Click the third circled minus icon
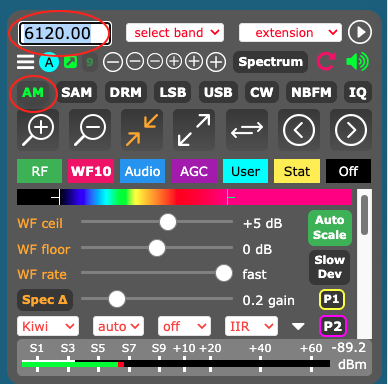The height and width of the screenshot is (384, 388). pos(155,62)
